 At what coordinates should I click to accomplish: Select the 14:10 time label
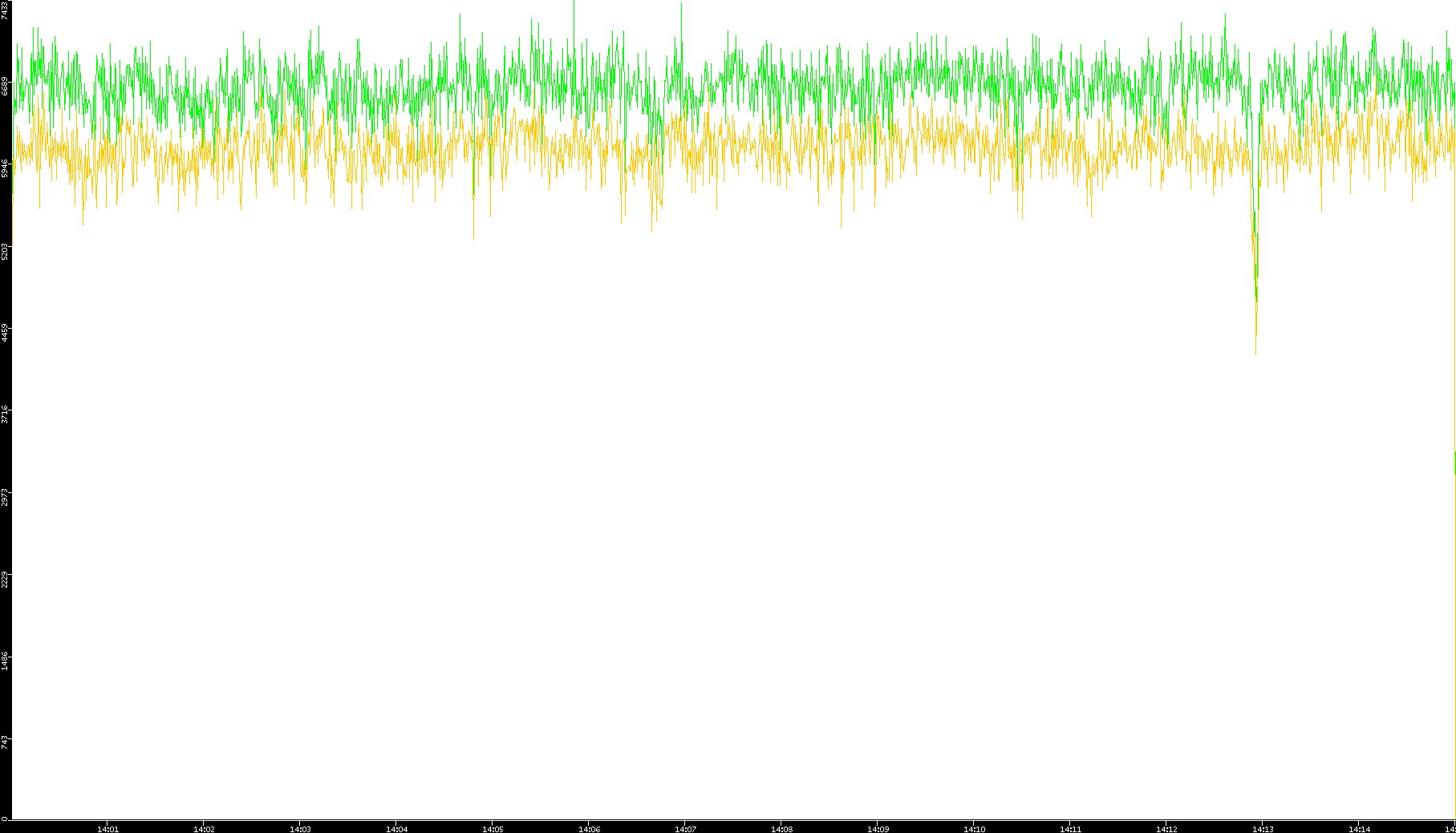click(975, 829)
